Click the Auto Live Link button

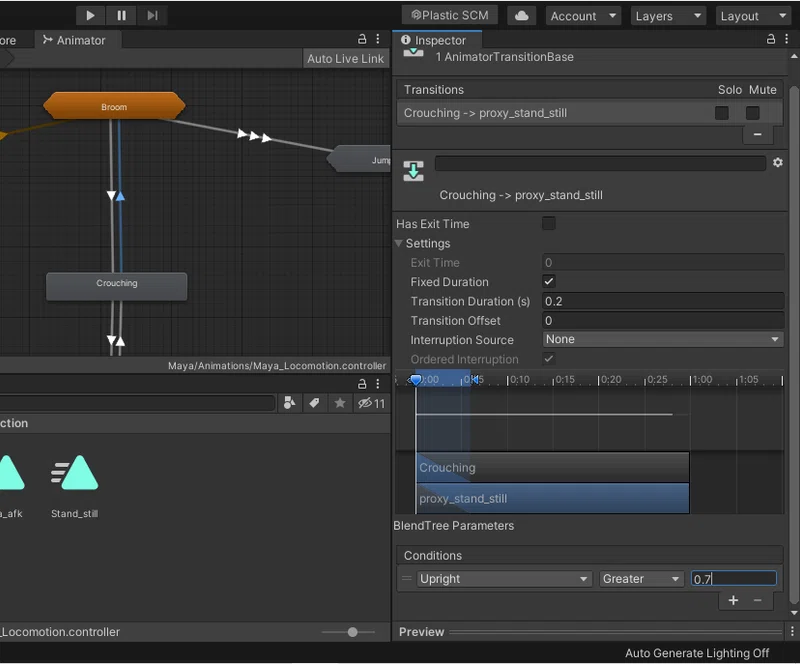tap(345, 59)
